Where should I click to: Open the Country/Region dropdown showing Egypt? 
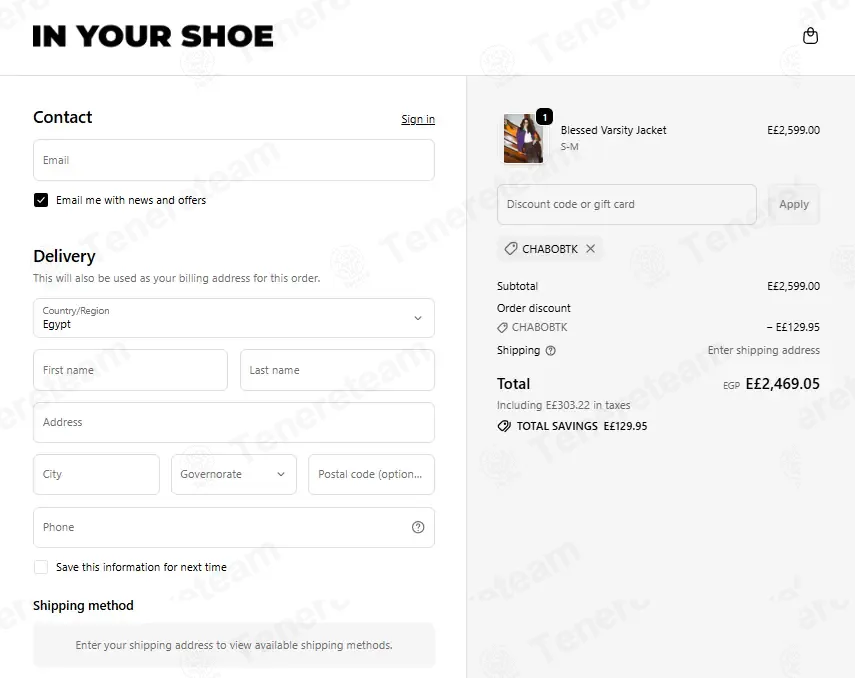point(234,318)
